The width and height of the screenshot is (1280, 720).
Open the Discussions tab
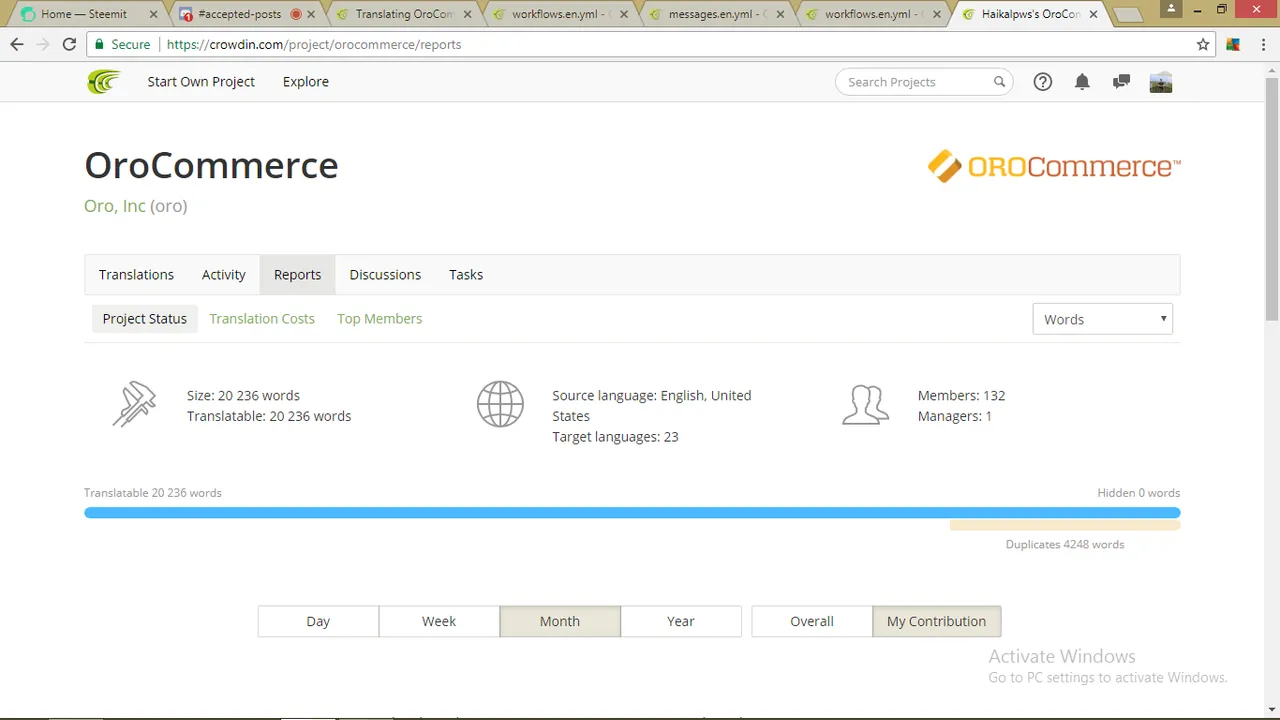(x=385, y=274)
